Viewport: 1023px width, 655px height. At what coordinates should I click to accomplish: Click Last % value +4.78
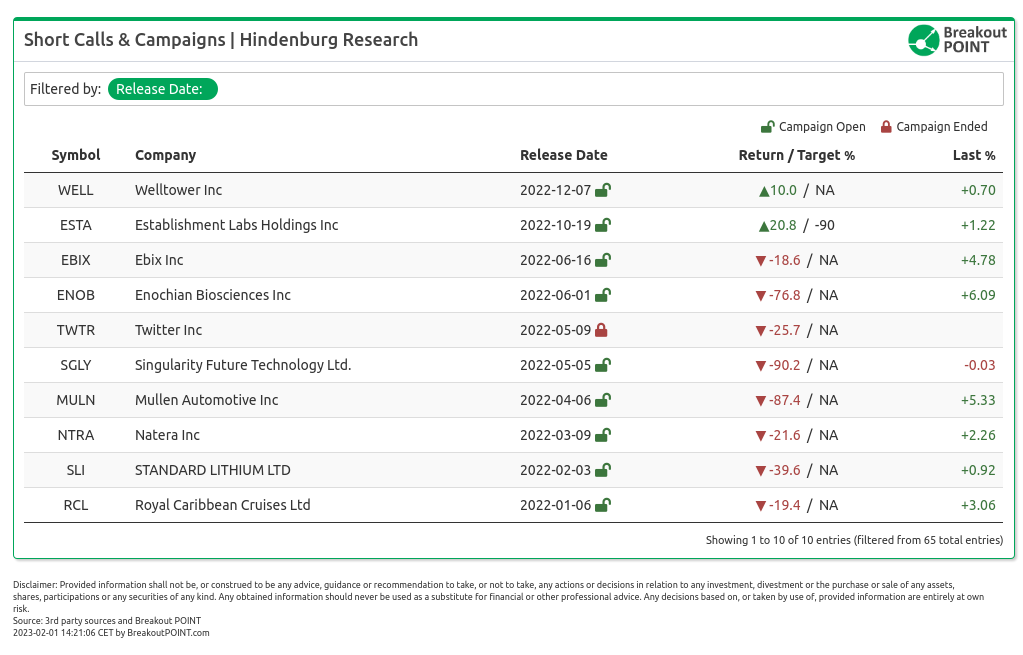[978, 260]
